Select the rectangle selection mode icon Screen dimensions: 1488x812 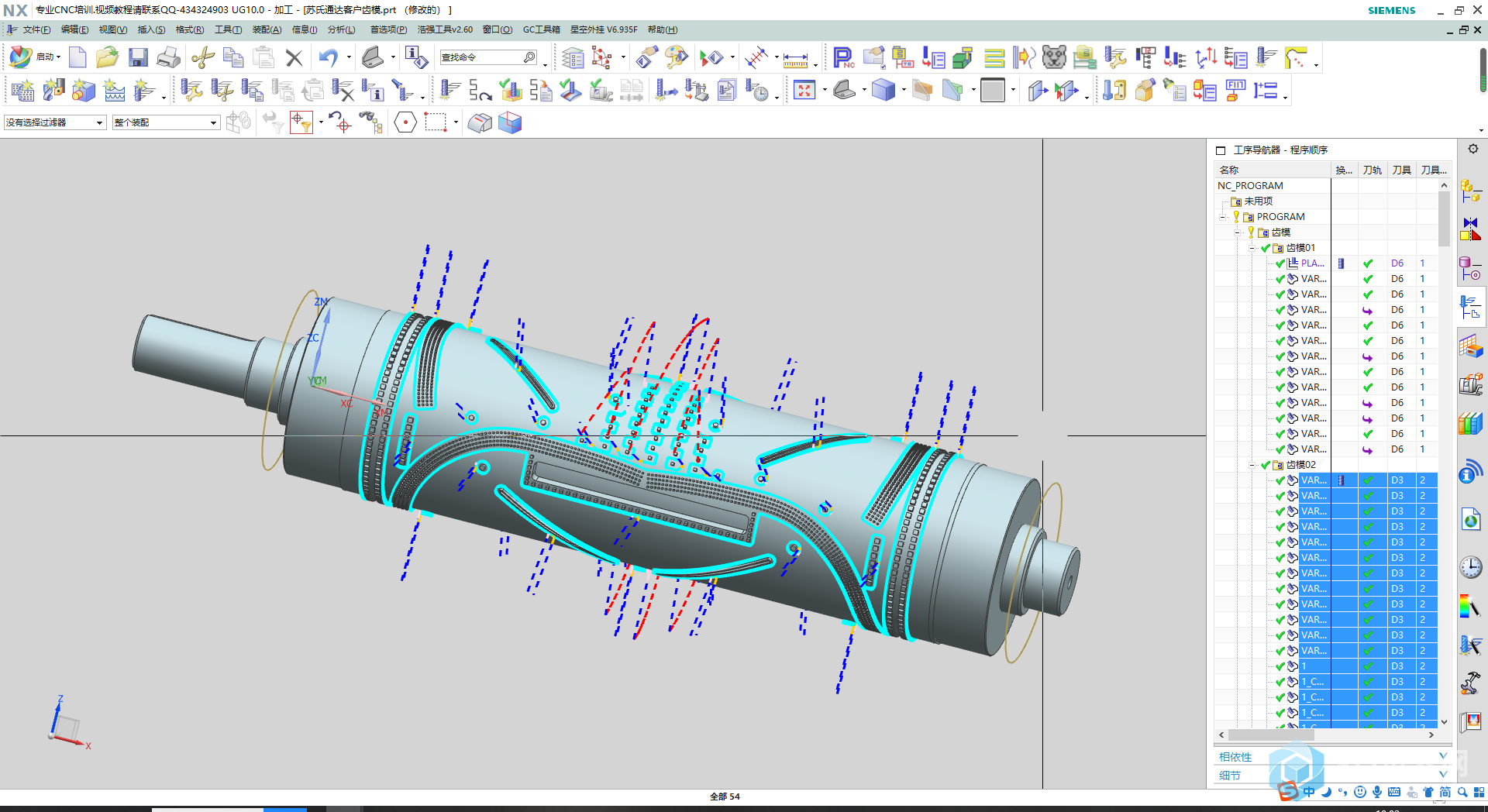point(436,122)
